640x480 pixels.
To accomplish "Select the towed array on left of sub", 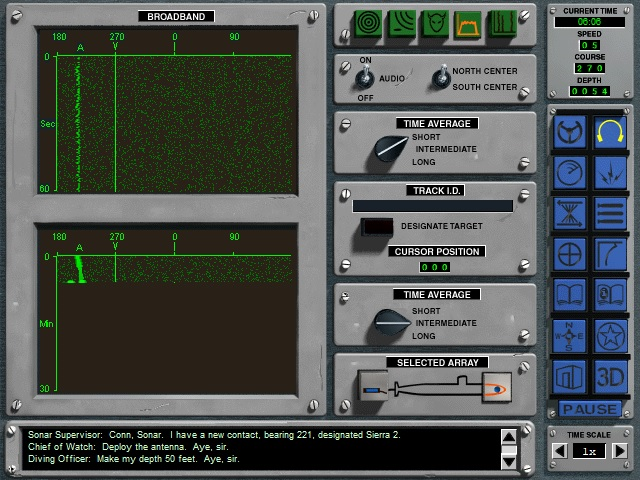I will (373, 386).
